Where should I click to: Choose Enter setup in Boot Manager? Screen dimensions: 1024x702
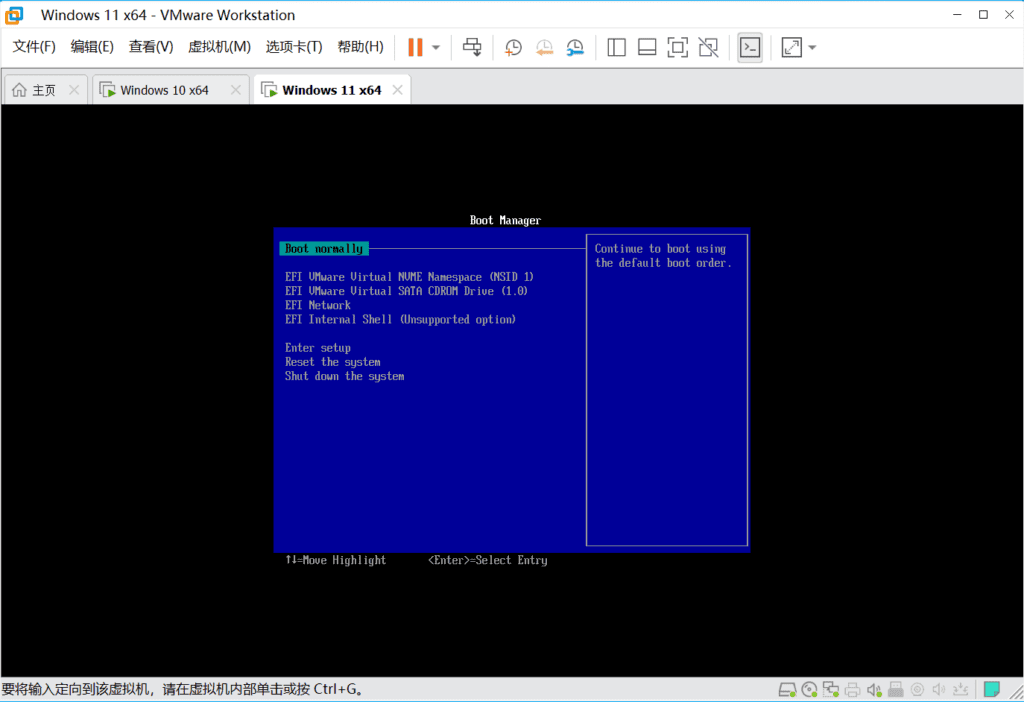(x=318, y=348)
